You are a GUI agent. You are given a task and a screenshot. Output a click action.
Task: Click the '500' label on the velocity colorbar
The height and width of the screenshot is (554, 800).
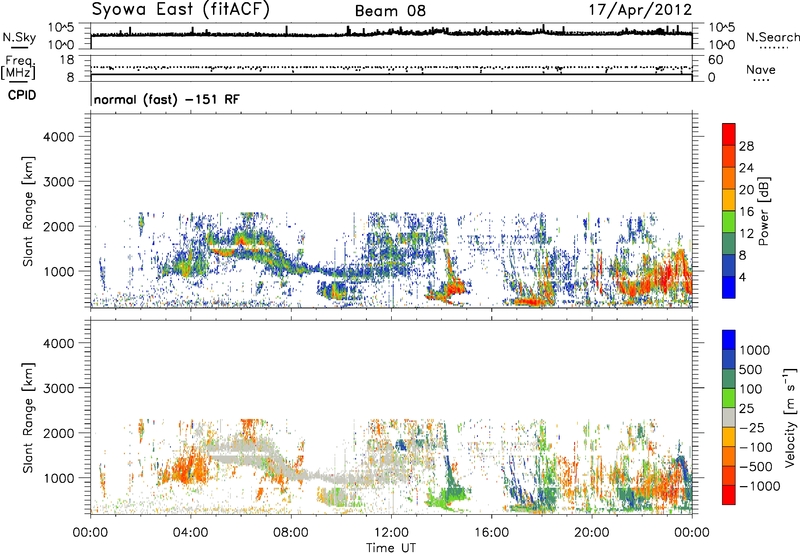(x=750, y=370)
